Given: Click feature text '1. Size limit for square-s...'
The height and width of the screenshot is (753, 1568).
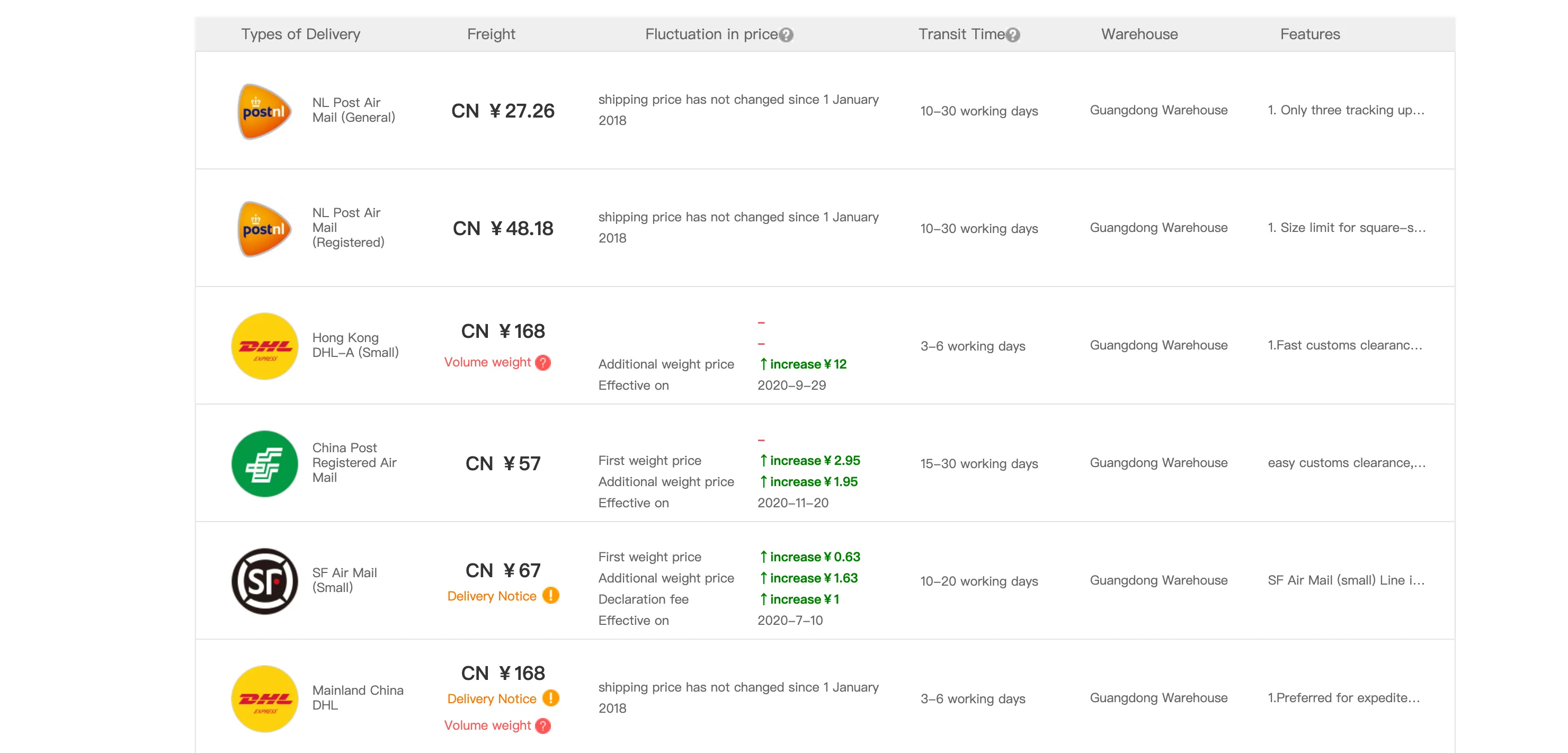Looking at the screenshot, I should pos(1347,228).
